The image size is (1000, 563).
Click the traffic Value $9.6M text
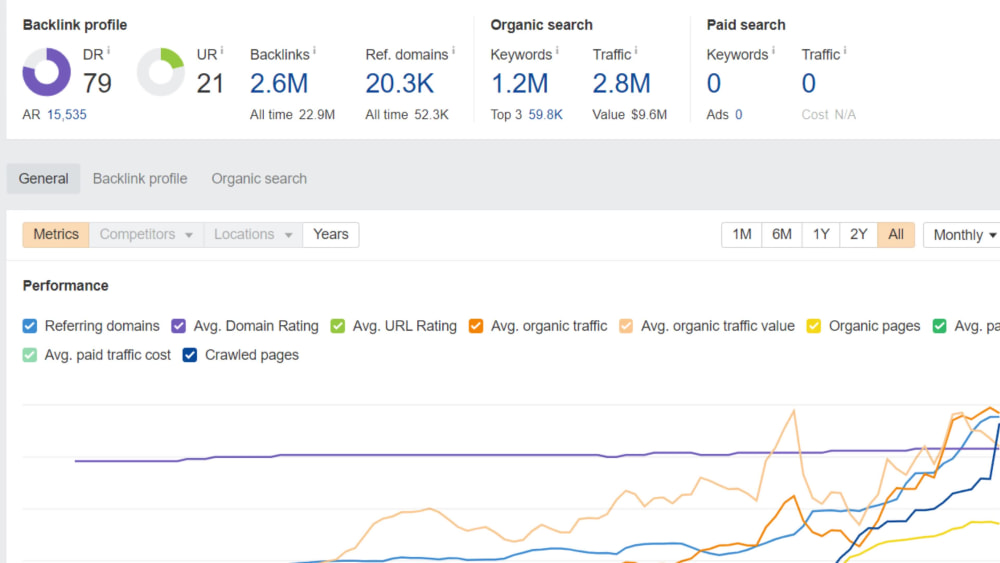point(629,115)
